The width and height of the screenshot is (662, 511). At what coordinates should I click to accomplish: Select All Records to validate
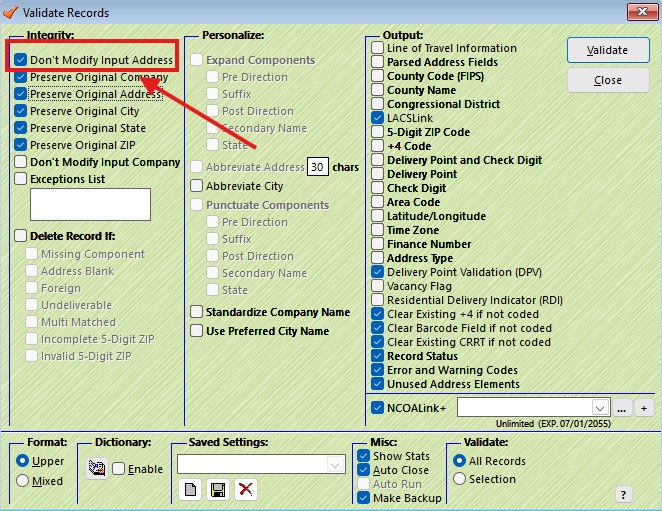[x=459, y=461]
